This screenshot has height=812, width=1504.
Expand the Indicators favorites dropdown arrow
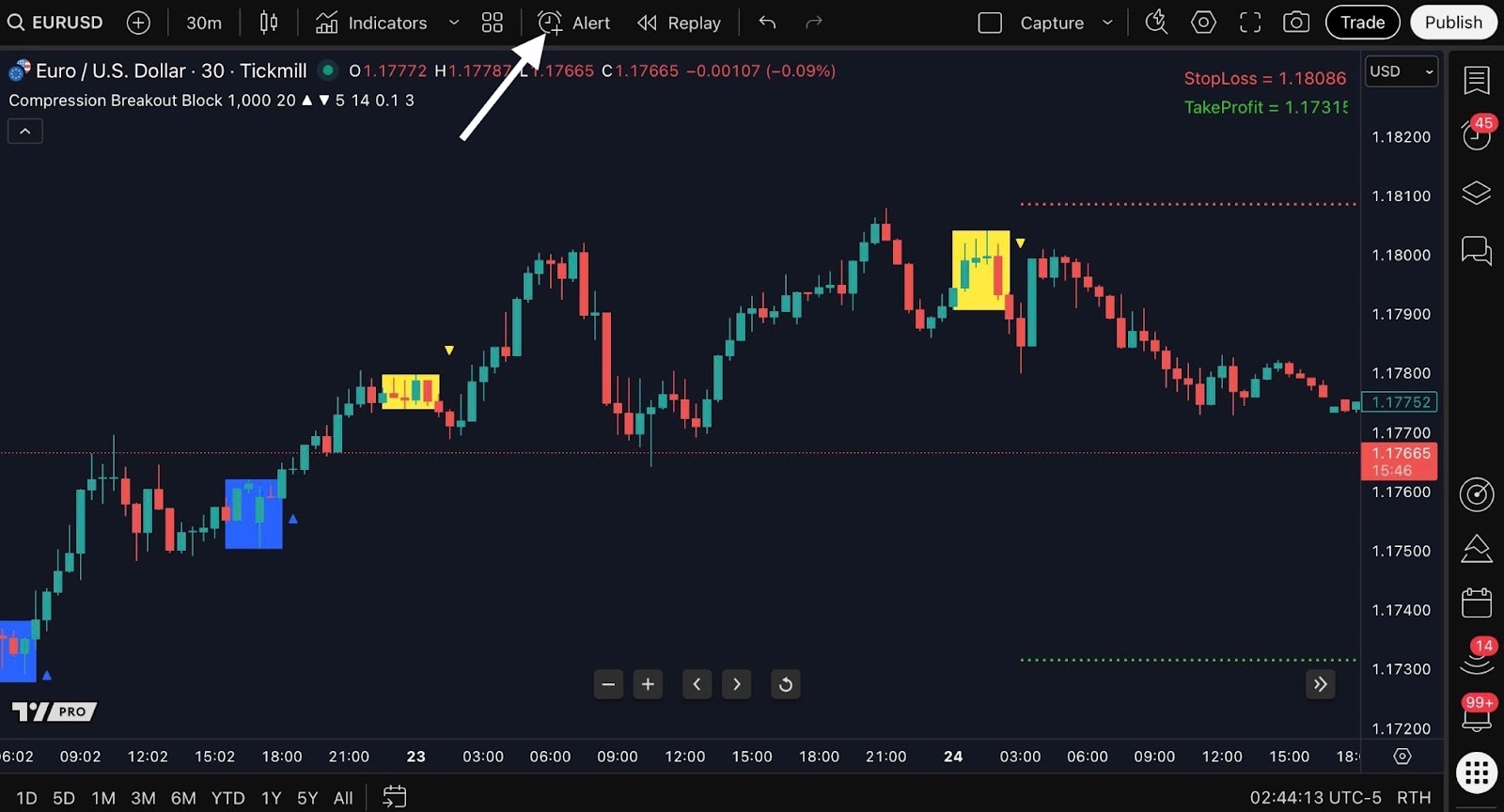tap(454, 23)
